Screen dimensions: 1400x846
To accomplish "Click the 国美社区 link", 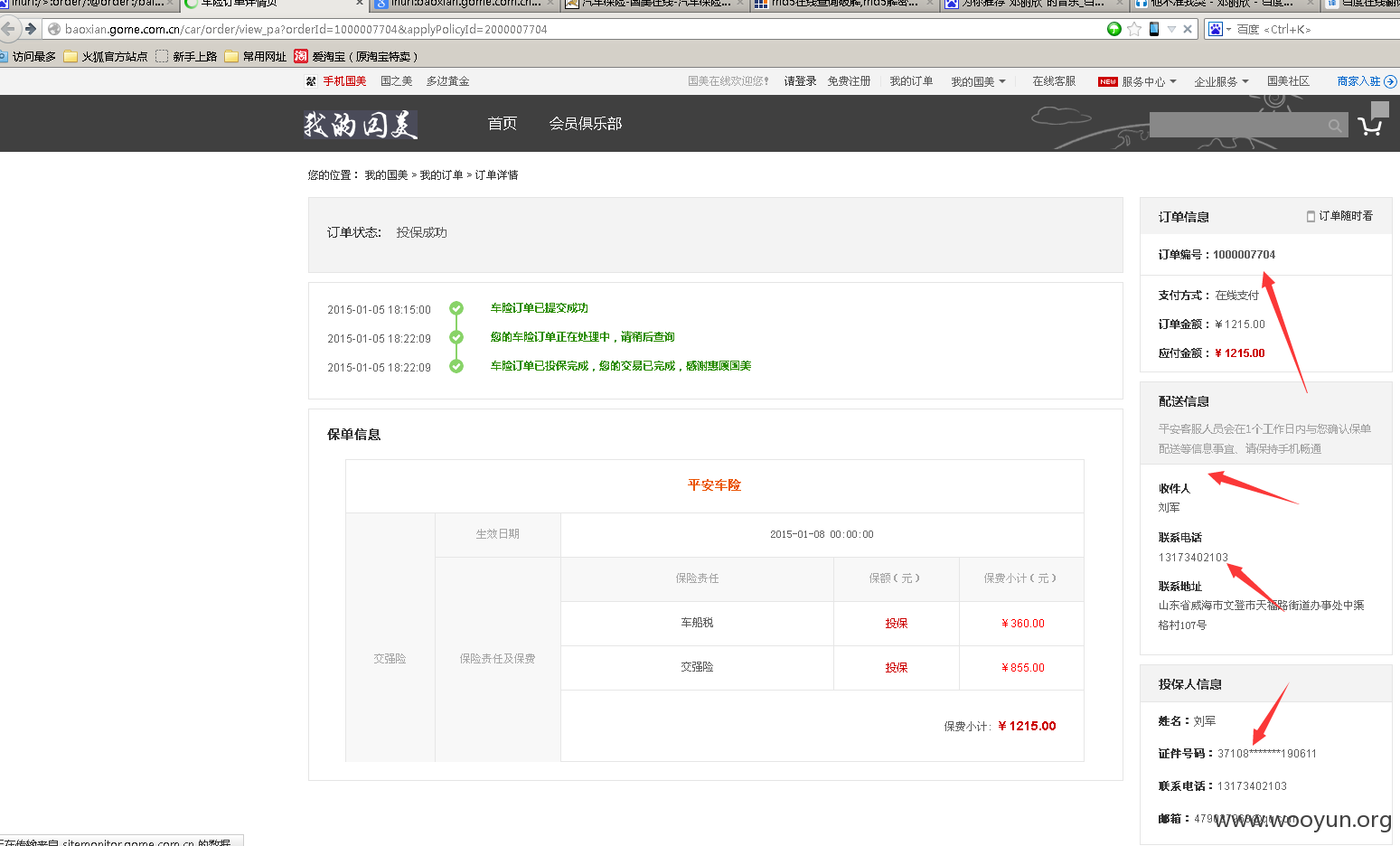I will [1288, 81].
